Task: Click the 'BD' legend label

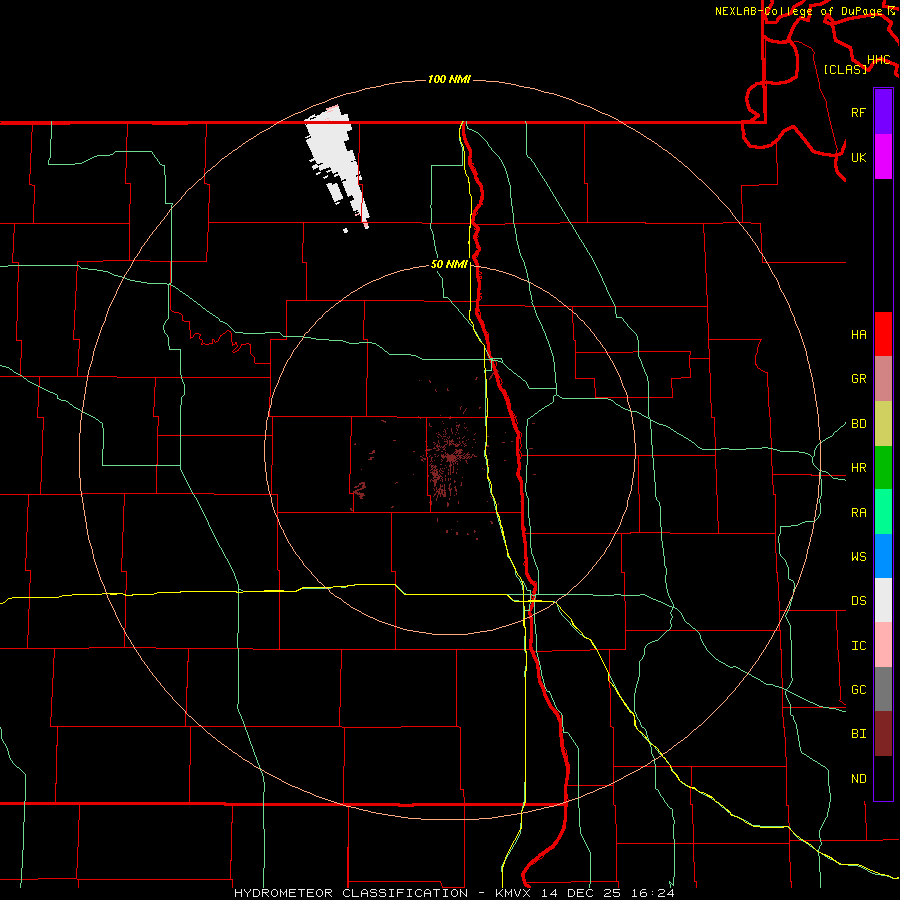Action: pos(858,424)
